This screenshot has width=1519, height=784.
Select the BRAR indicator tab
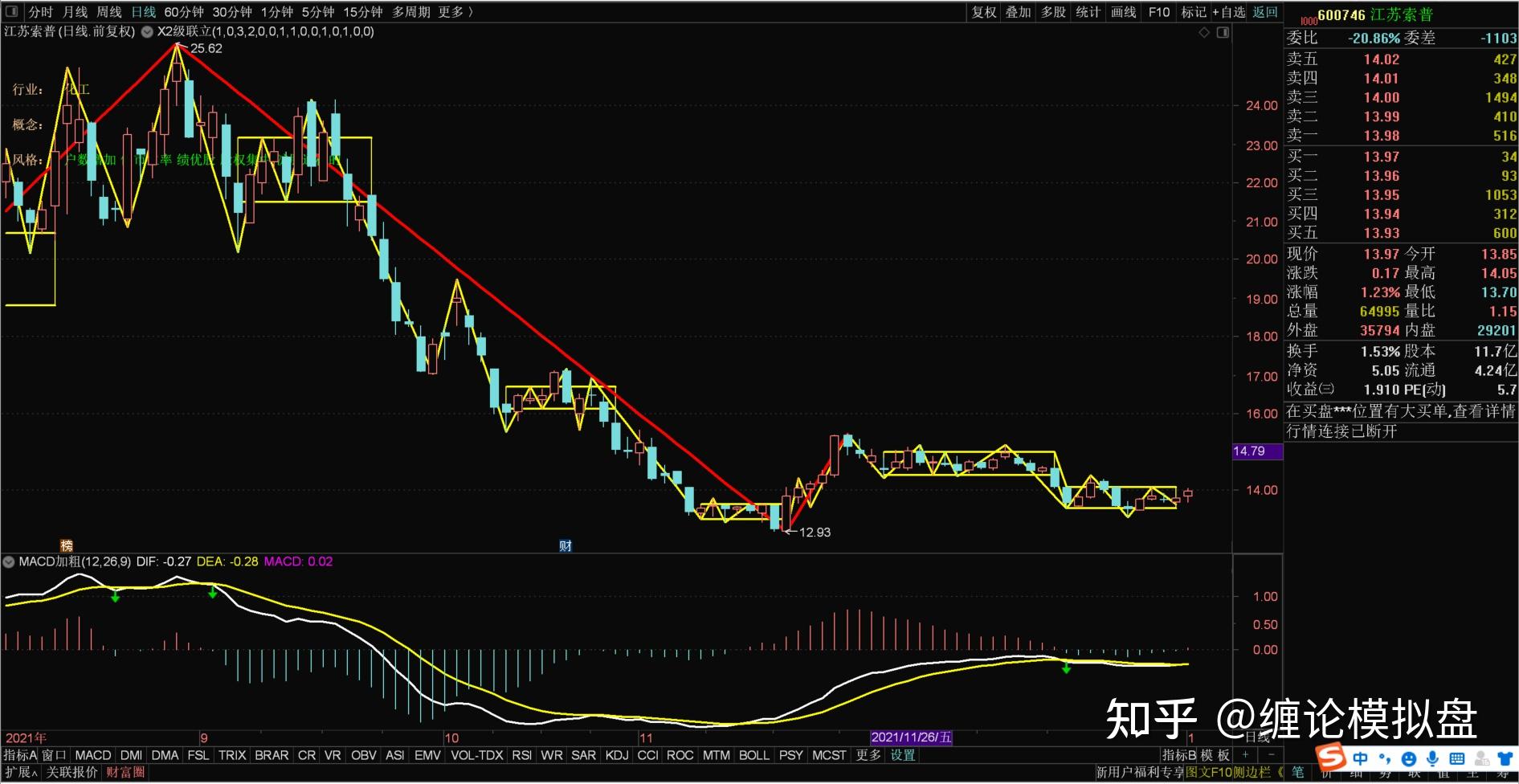272,755
